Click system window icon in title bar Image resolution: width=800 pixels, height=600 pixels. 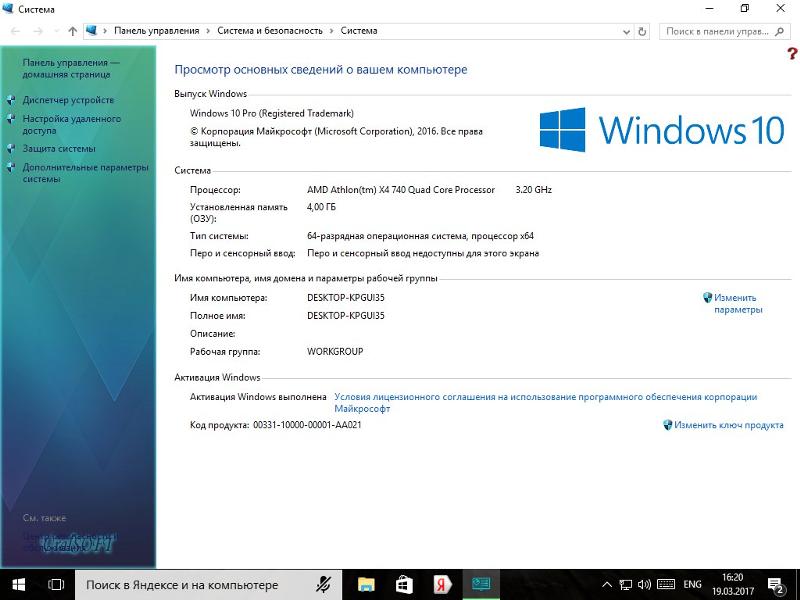coord(8,9)
